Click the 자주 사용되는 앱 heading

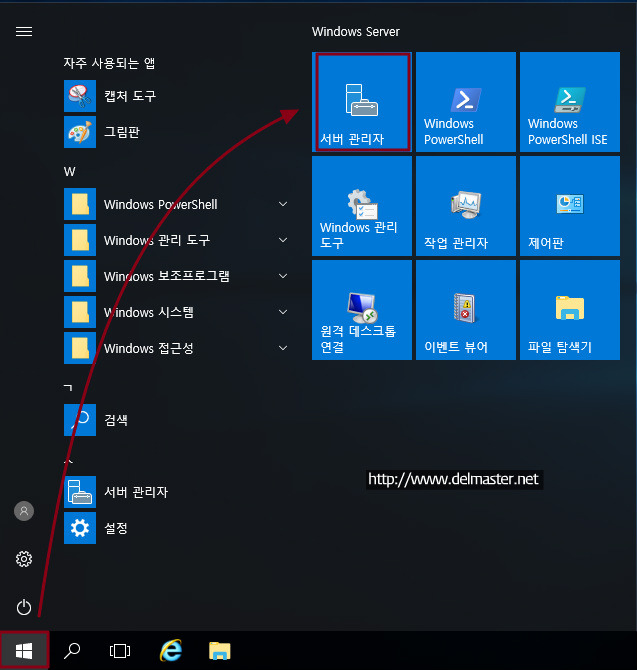point(109,63)
